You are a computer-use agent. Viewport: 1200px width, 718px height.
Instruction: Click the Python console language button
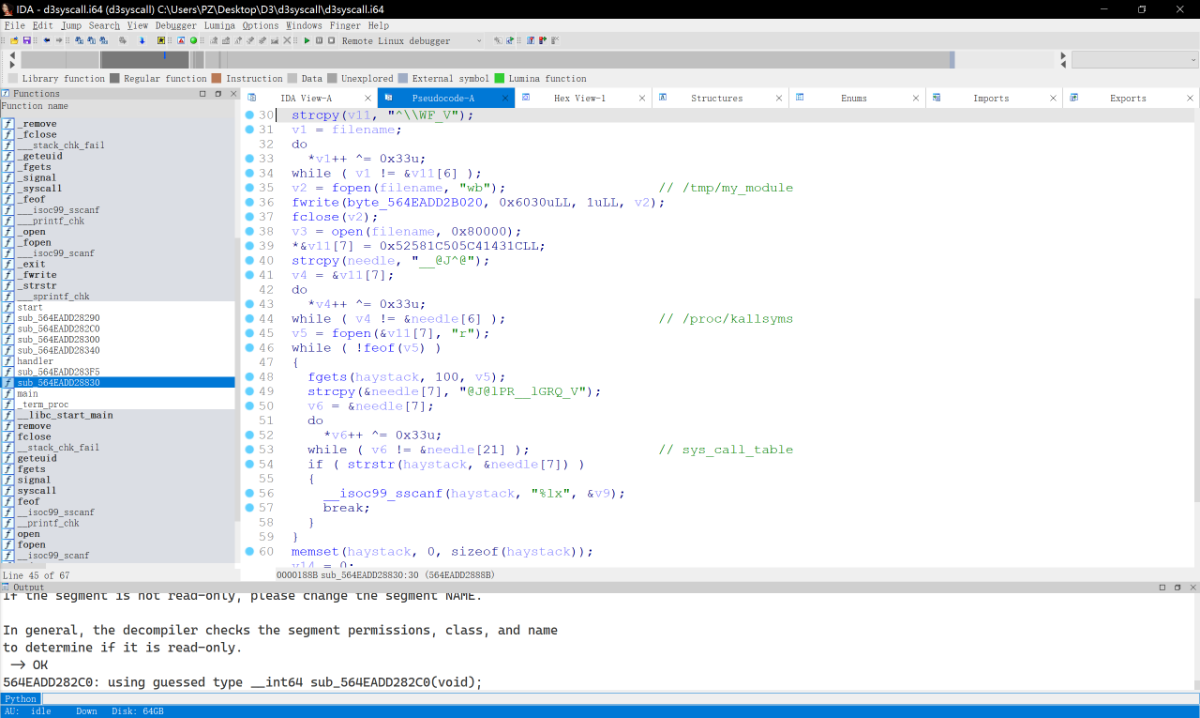coord(20,699)
